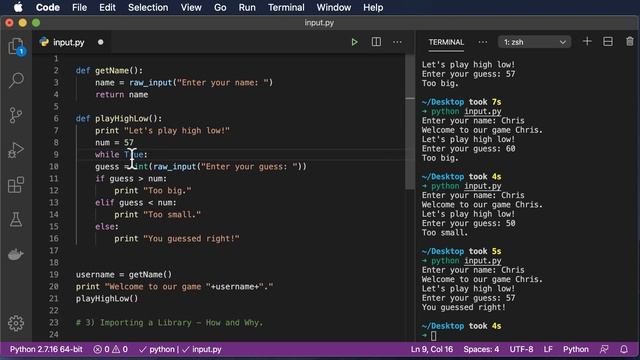Open the Apple menu

pos(18,7)
